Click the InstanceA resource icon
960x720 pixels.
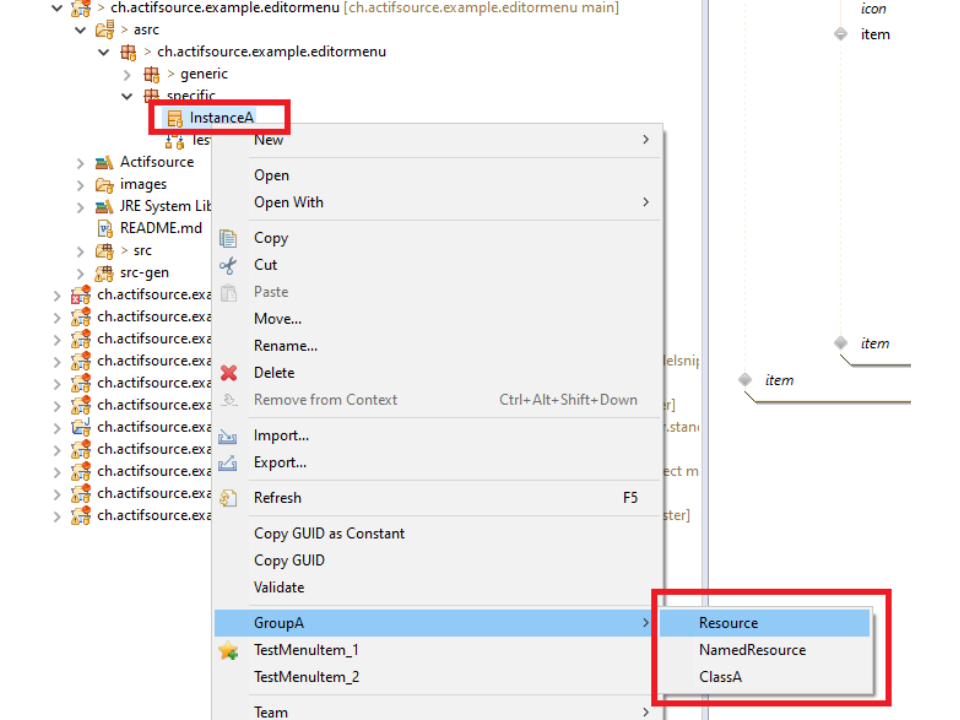pyautogui.click(x=175, y=118)
